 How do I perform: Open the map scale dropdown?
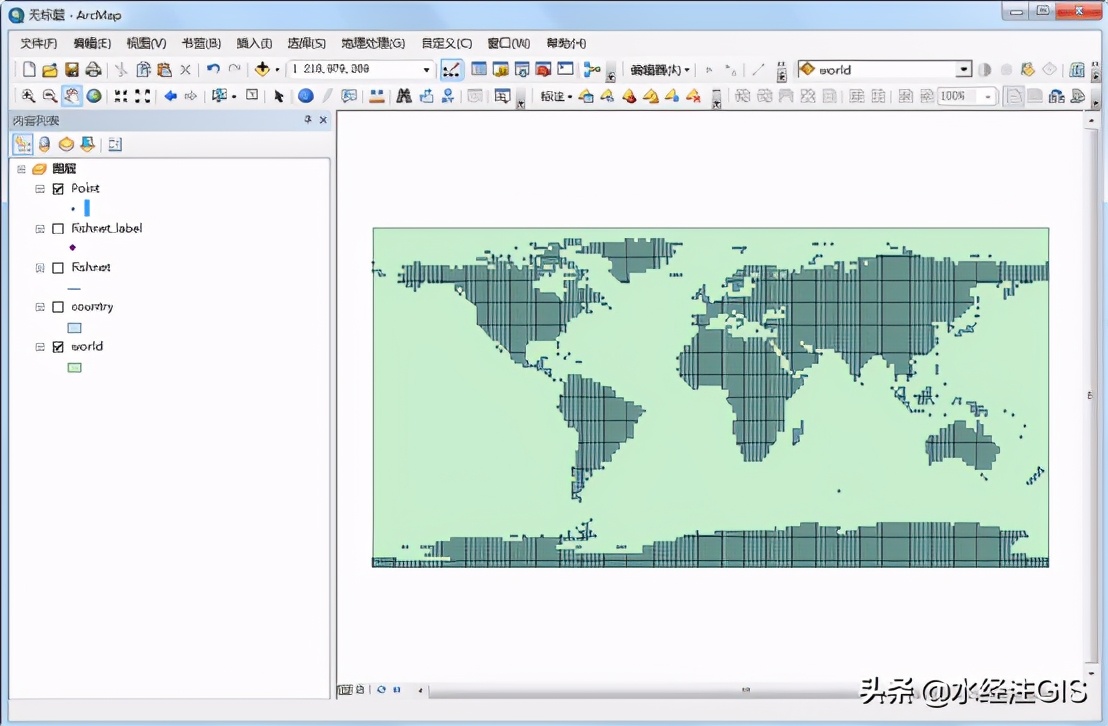click(x=426, y=70)
